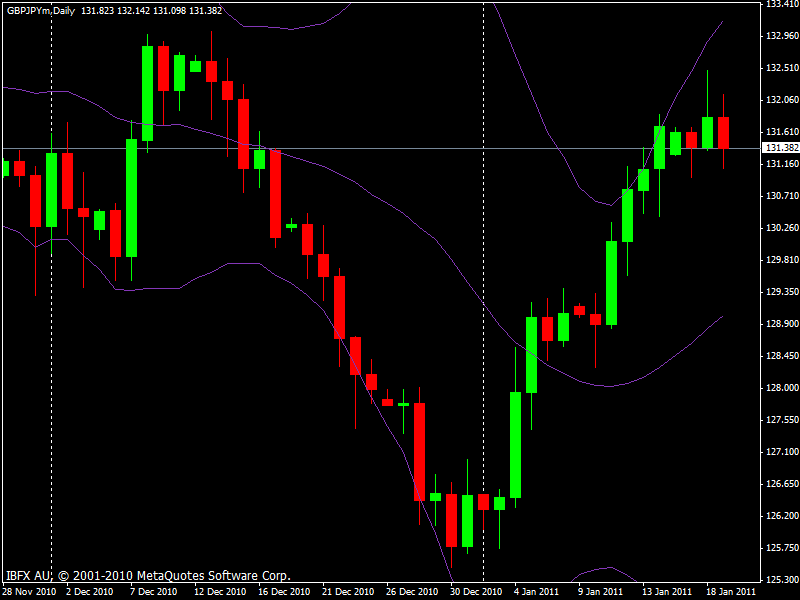The image size is (800, 600).
Task: Click the 130.260 price axis label
Action: (x=782, y=228)
